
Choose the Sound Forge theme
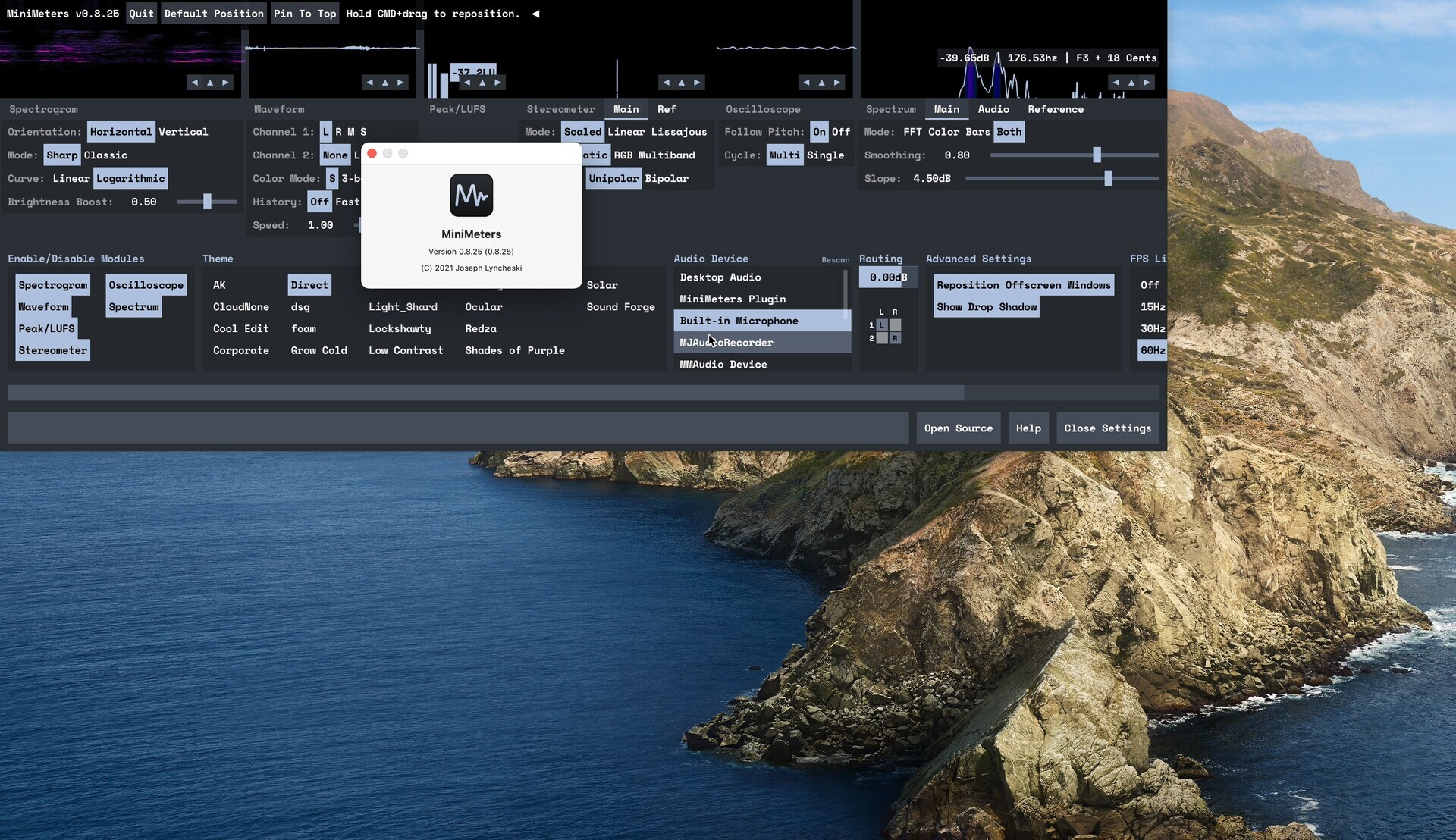pyautogui.click(x=620, y=307)
